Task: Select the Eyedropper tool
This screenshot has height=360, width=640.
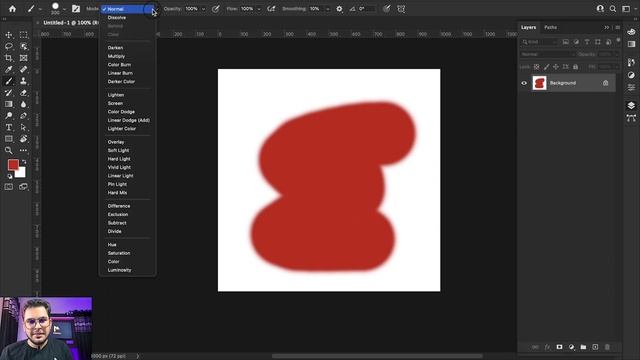Action: tap(9, 69)
